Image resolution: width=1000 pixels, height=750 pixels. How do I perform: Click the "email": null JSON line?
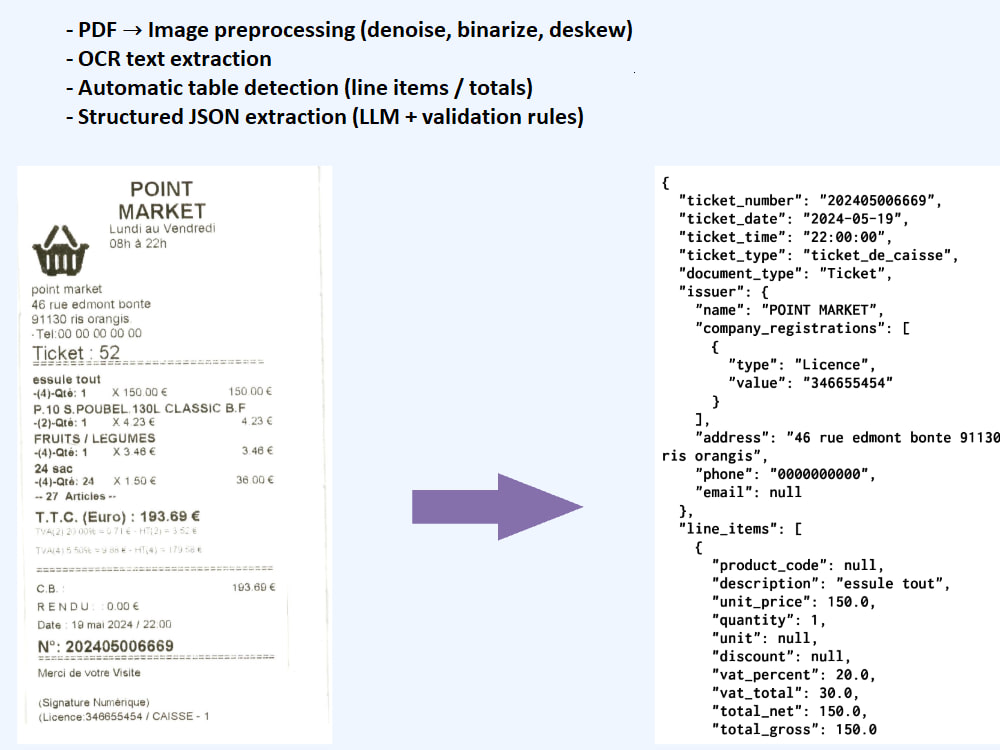[x=748, y=492]
